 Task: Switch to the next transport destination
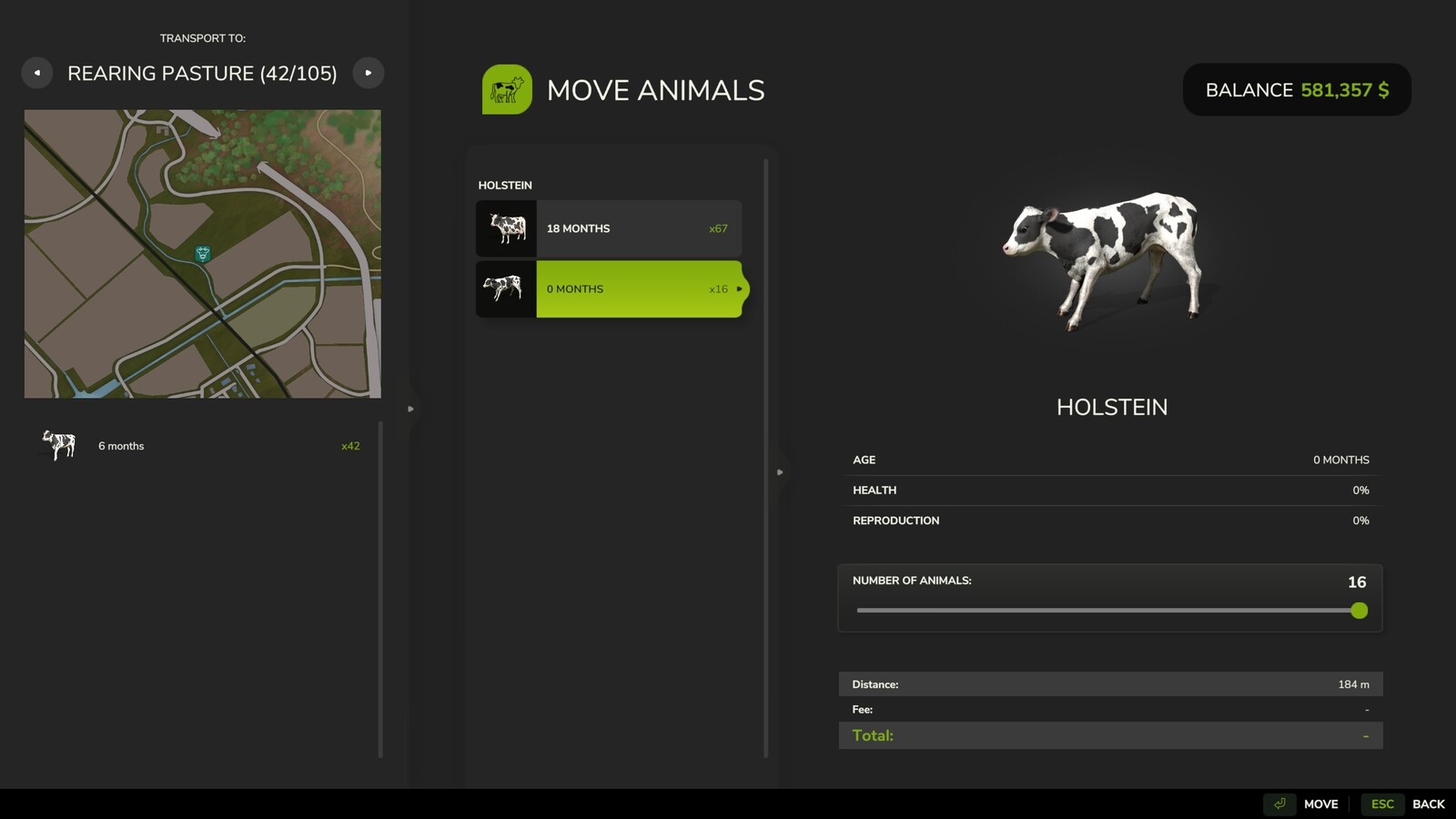click(369, 73)
